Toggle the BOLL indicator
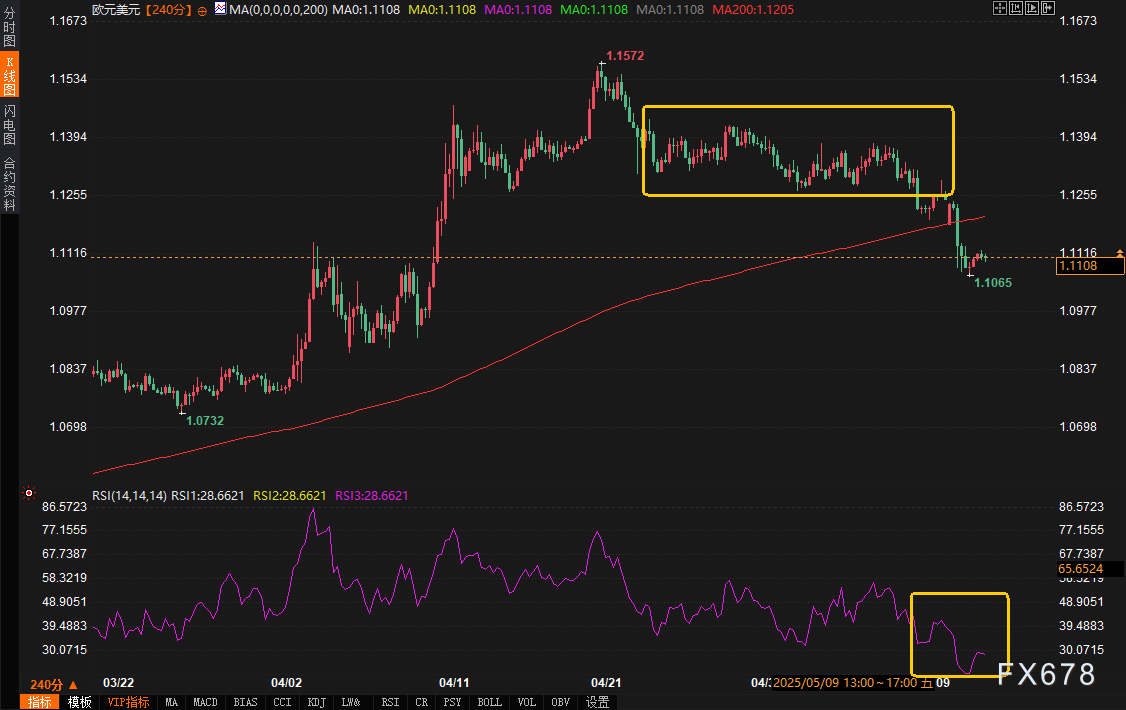Viewport: 1126px width, 710px height. coord(489,702)
